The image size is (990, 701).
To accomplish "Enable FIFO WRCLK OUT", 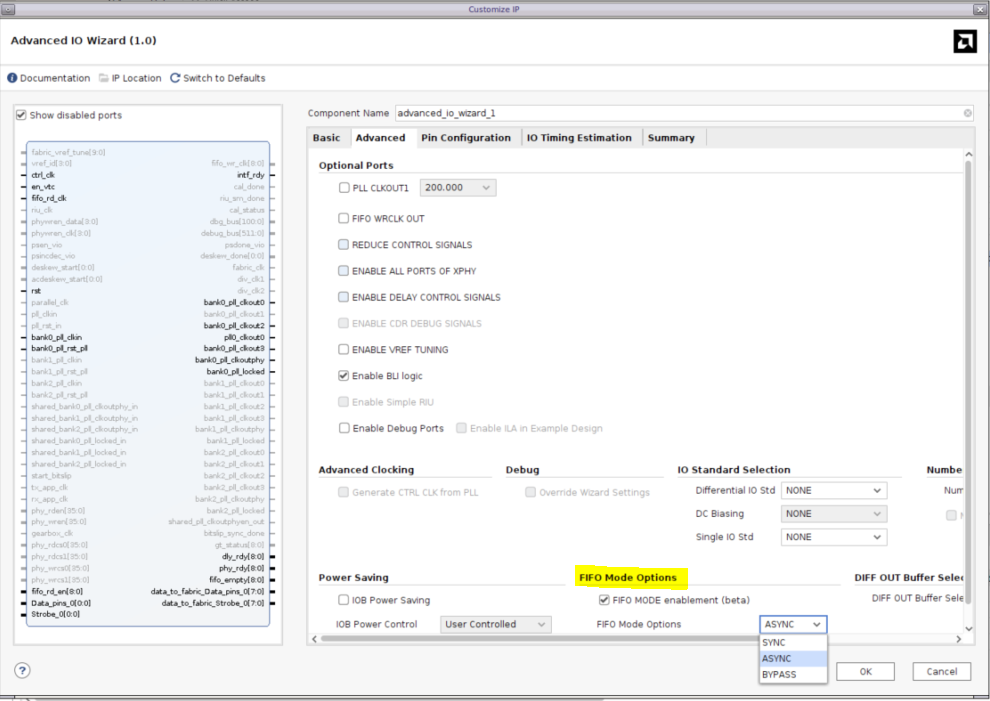I will (344, 217).
